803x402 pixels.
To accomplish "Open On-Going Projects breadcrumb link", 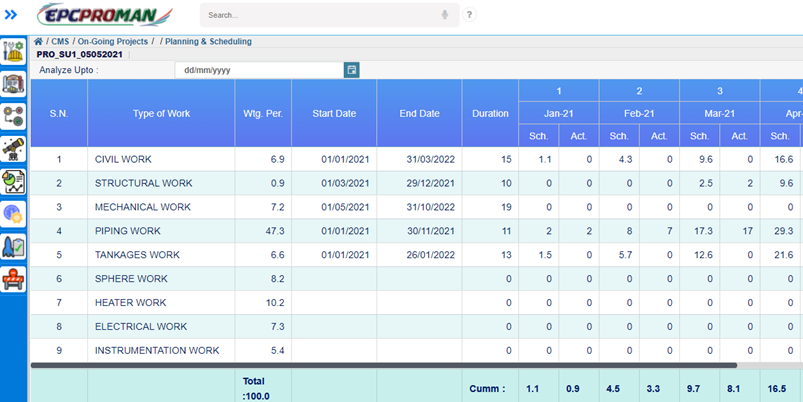I will click(113, 41).
